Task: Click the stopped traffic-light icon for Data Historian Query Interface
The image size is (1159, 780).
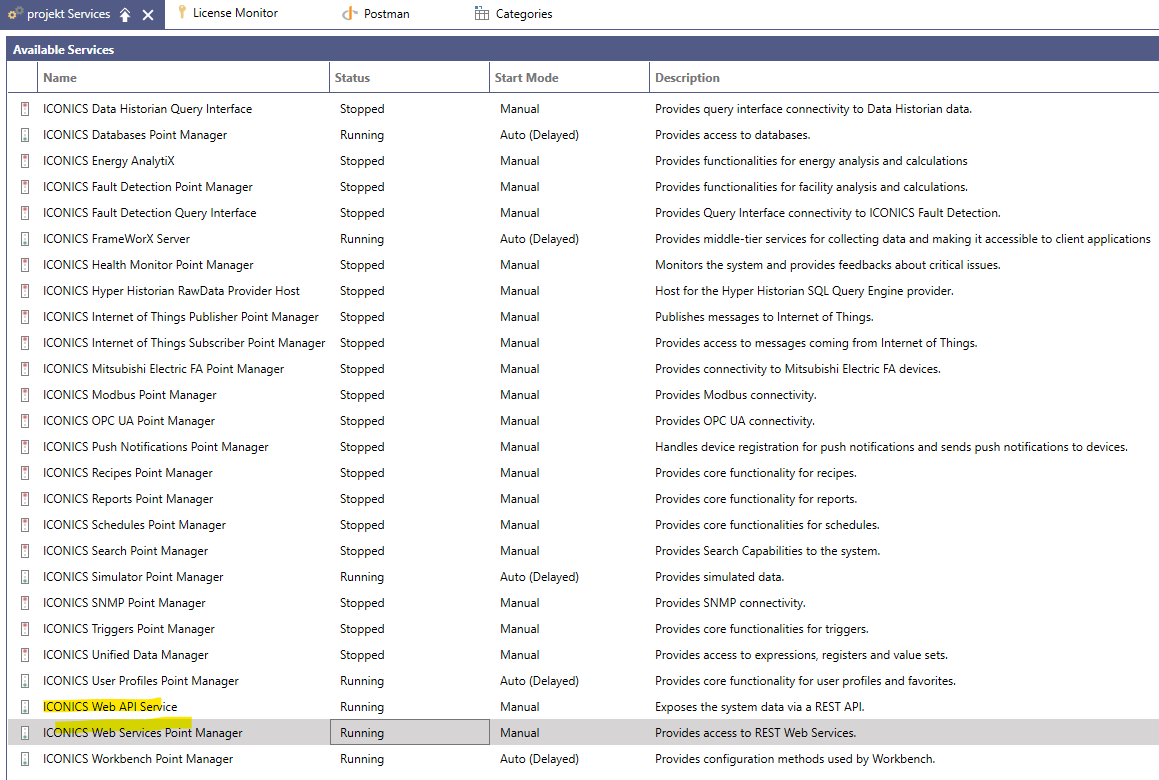Action: pos(24,109)
